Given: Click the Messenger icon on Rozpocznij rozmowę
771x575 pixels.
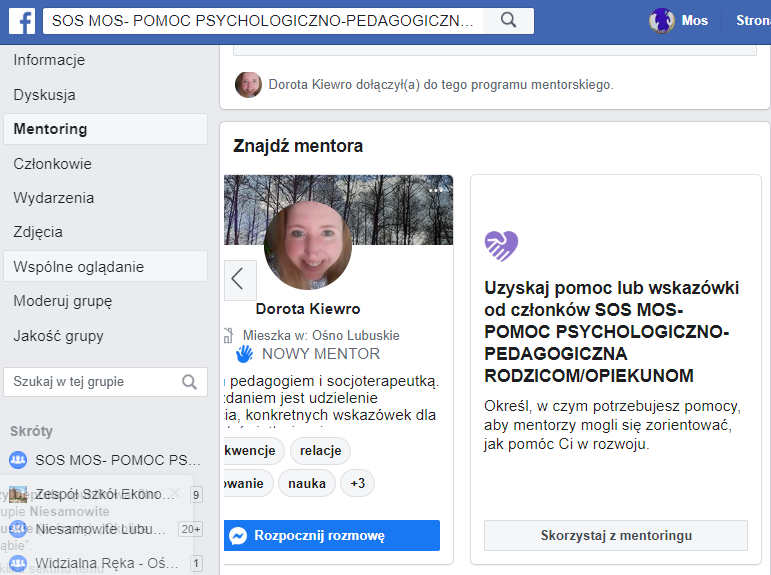Looking at the screenshot, I should (x=238, y=536).
